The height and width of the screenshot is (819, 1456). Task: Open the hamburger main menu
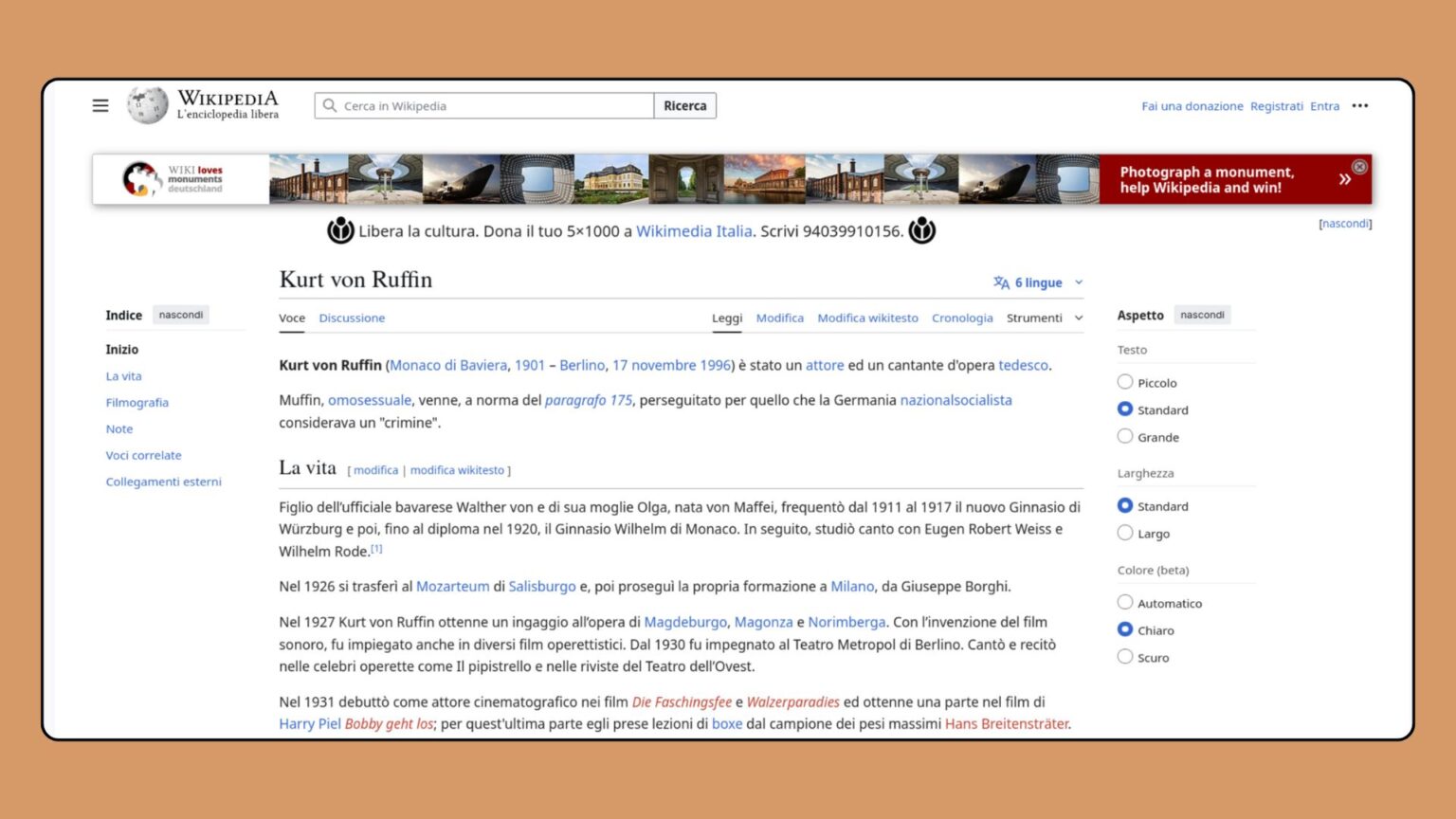(x=100, y=105)
